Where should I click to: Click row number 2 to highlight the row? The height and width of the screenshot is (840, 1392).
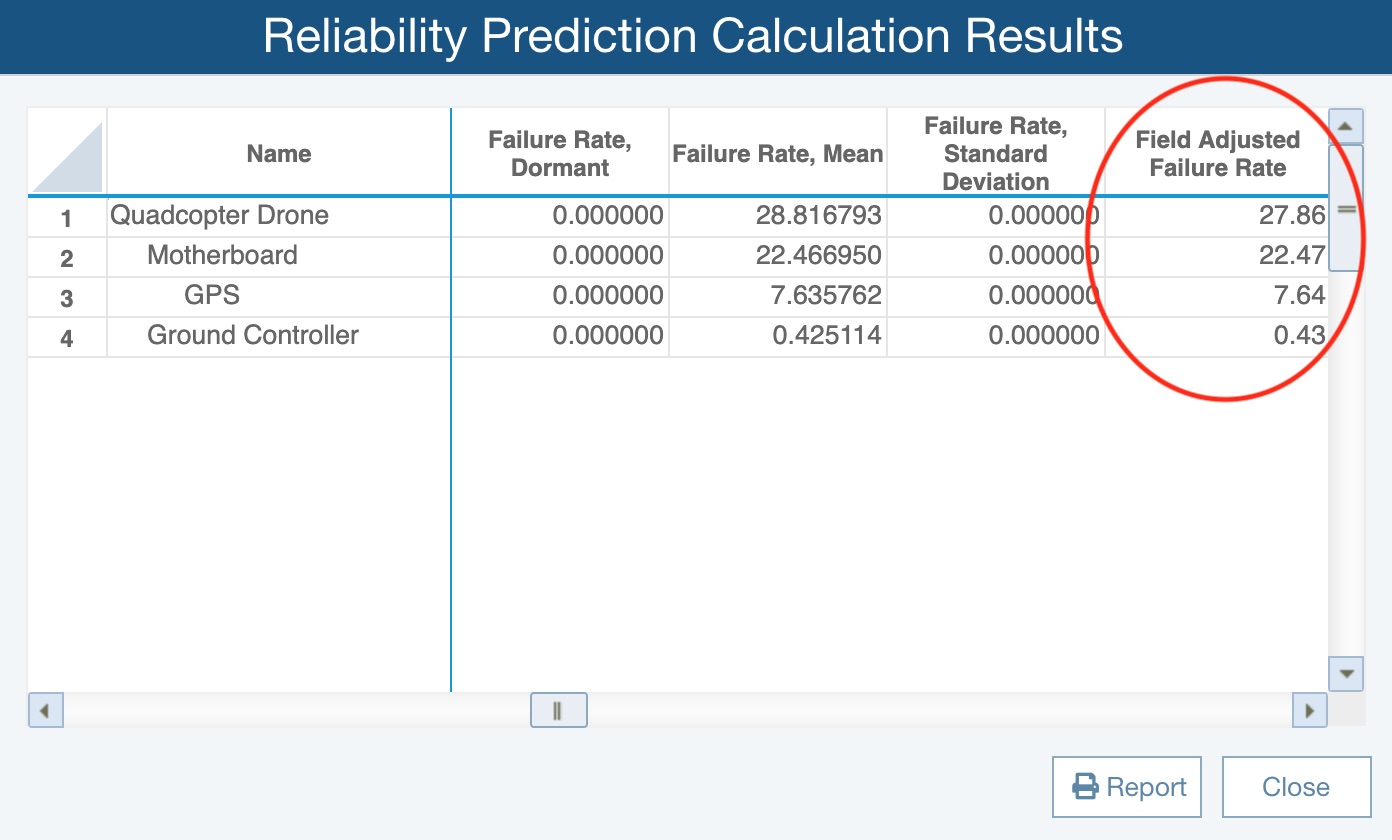[x=66, y=255]
